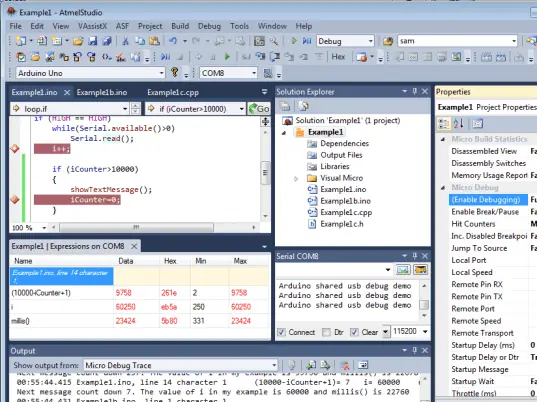Click the question mark help icon beside board selector

175,72
